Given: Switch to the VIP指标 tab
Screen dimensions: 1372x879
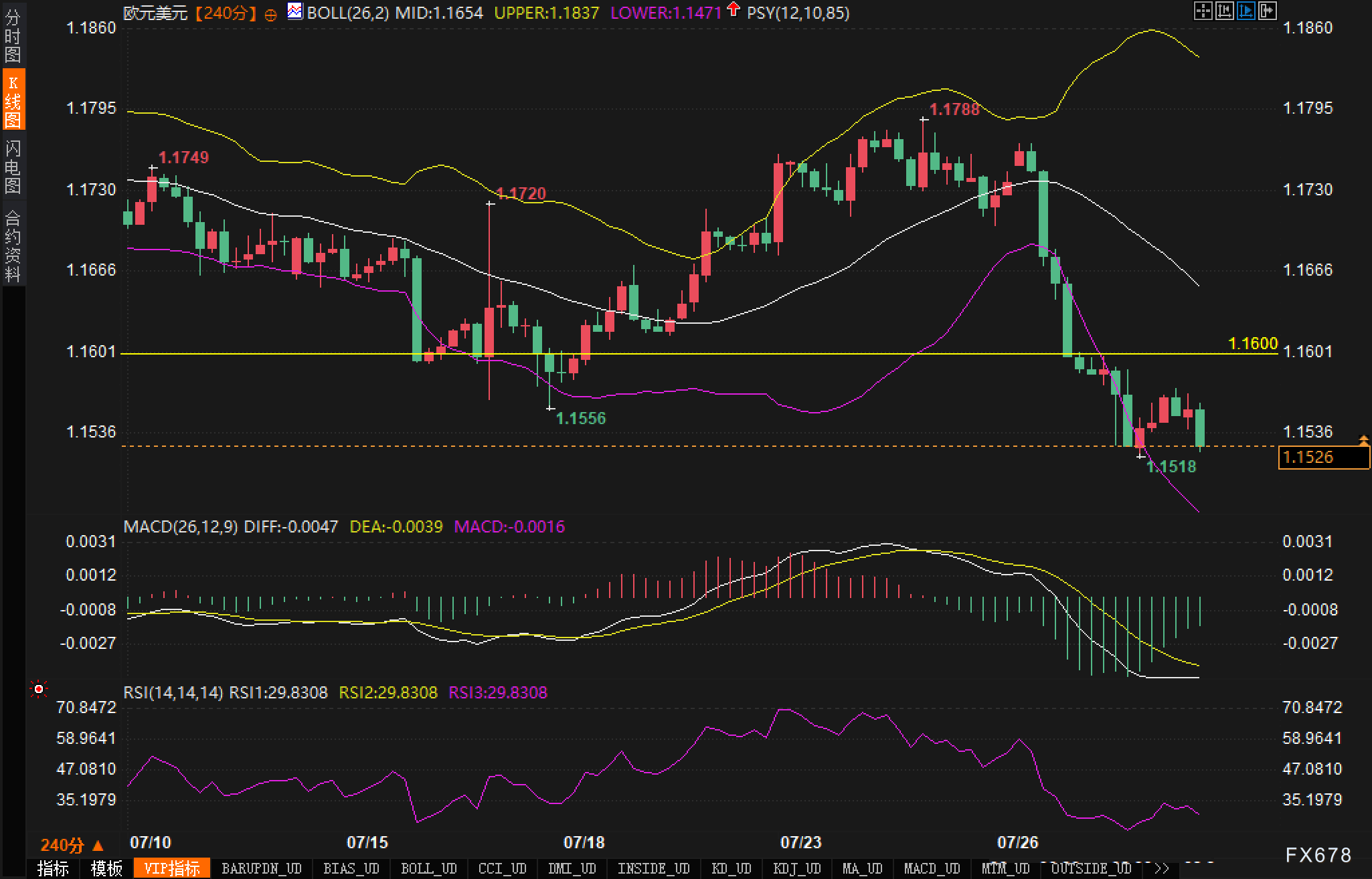Looking at the screenshot, I should coord(172,868).
